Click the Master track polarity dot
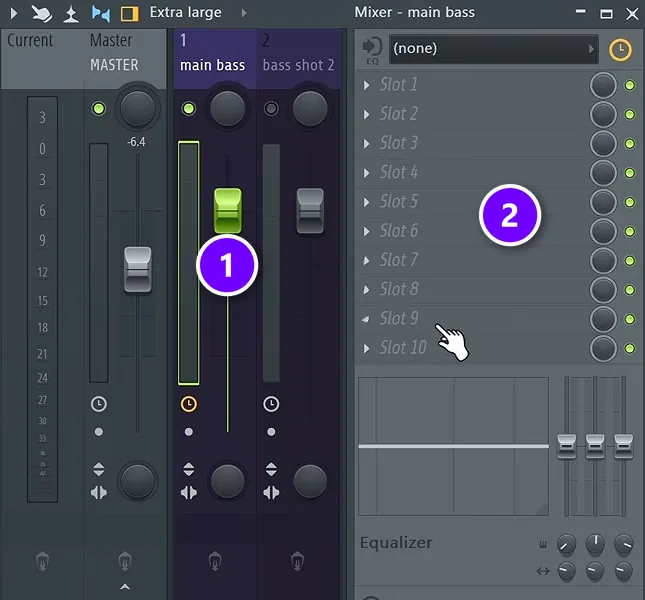This screenshot has height=600, width=645. coord(99,432)
